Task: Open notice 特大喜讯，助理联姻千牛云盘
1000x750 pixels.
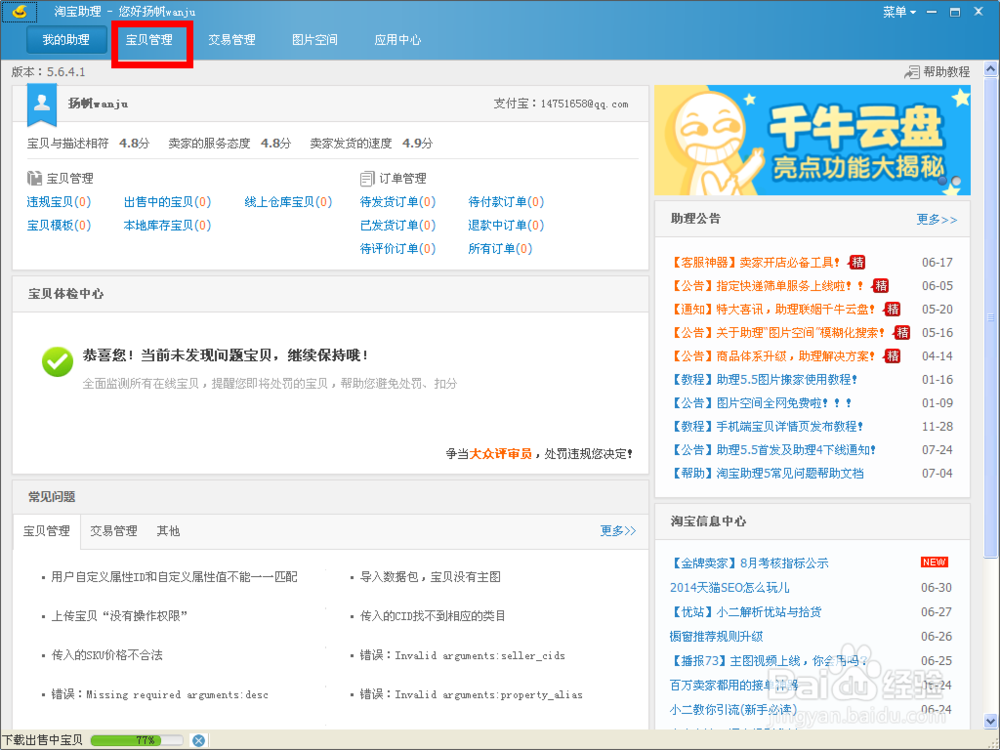Action: click(772, 309)
